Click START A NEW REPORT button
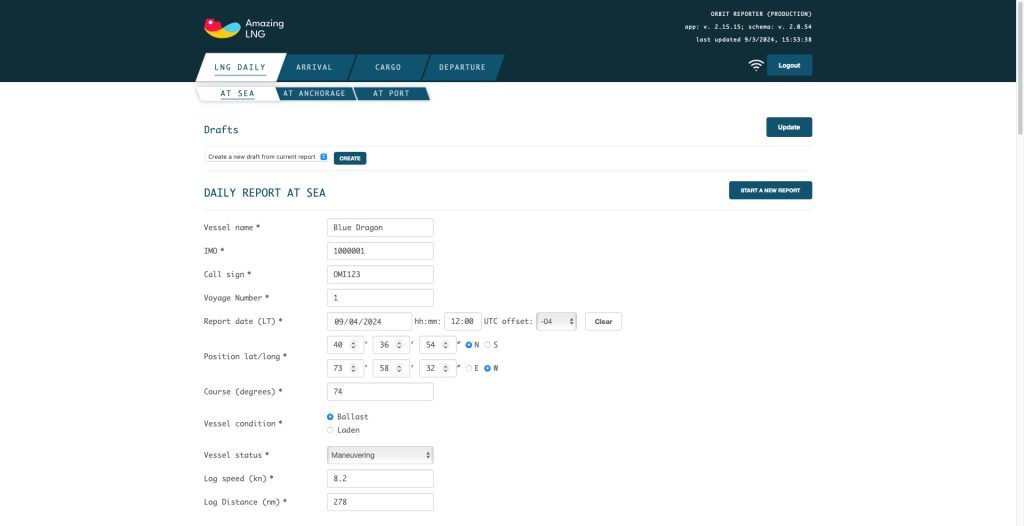 [x=770, y=190]
